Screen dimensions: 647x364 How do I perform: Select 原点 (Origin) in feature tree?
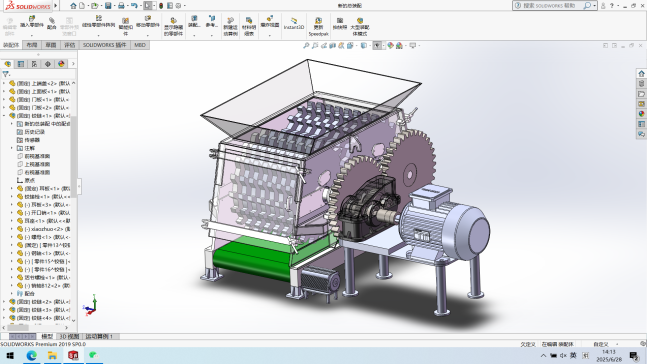point(30,180)
